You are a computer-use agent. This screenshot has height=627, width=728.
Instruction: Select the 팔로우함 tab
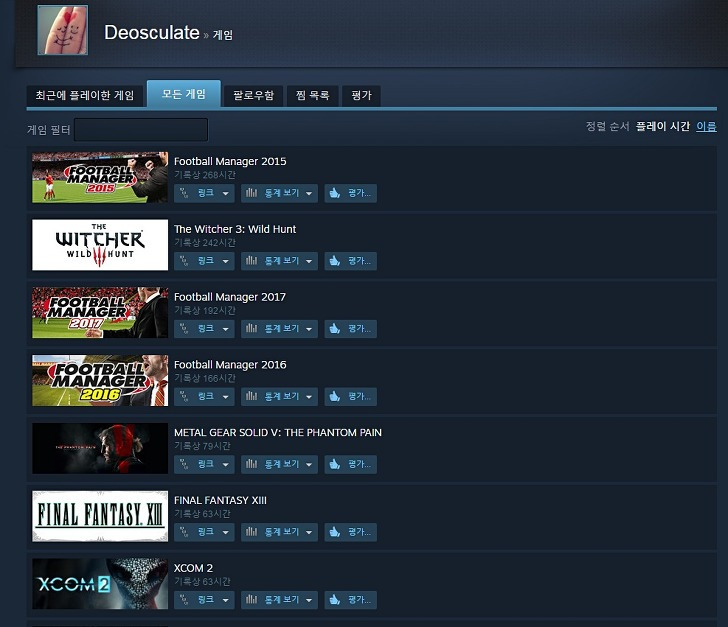click(x=254, y=96)
